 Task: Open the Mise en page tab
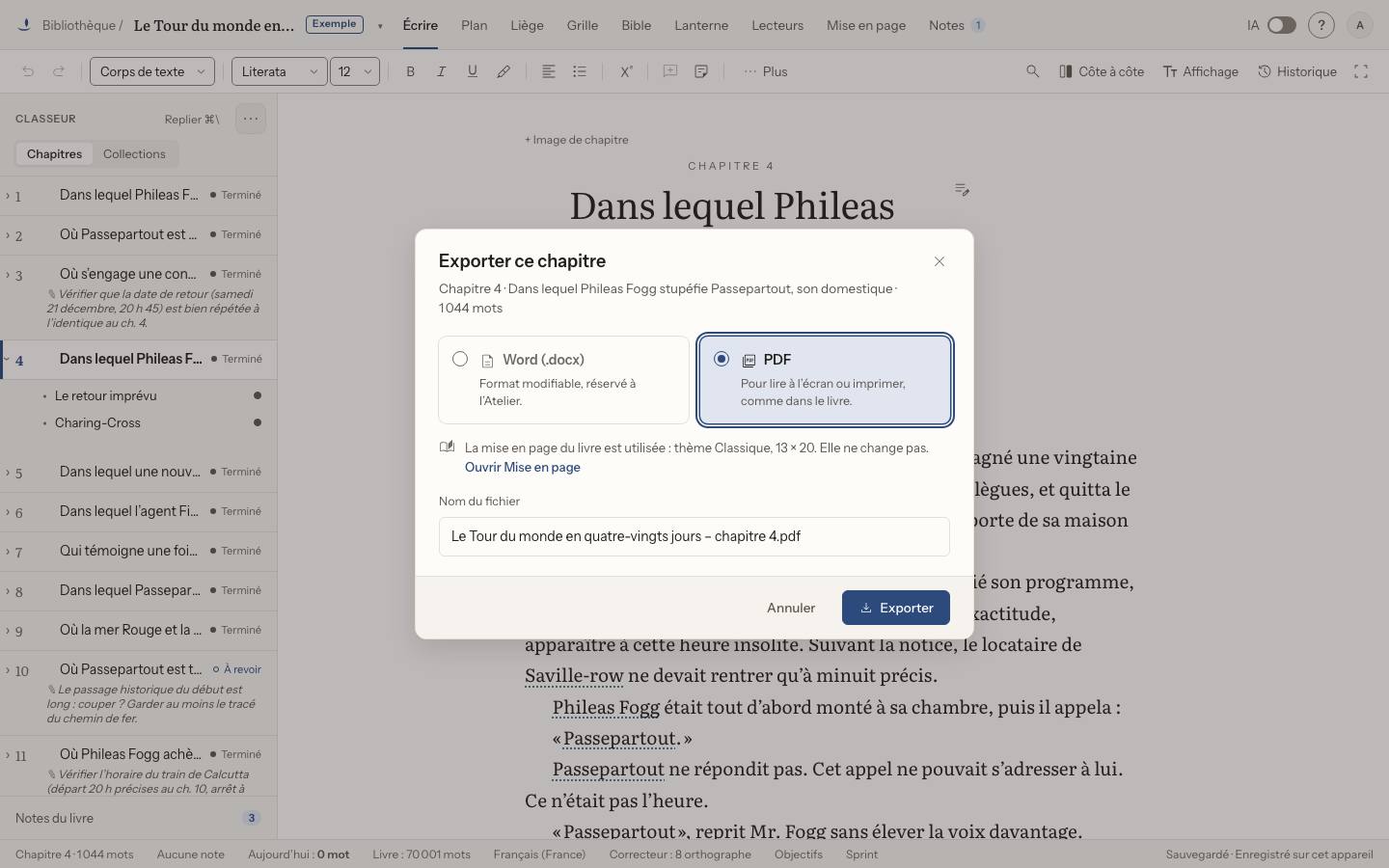pos(866,25)
